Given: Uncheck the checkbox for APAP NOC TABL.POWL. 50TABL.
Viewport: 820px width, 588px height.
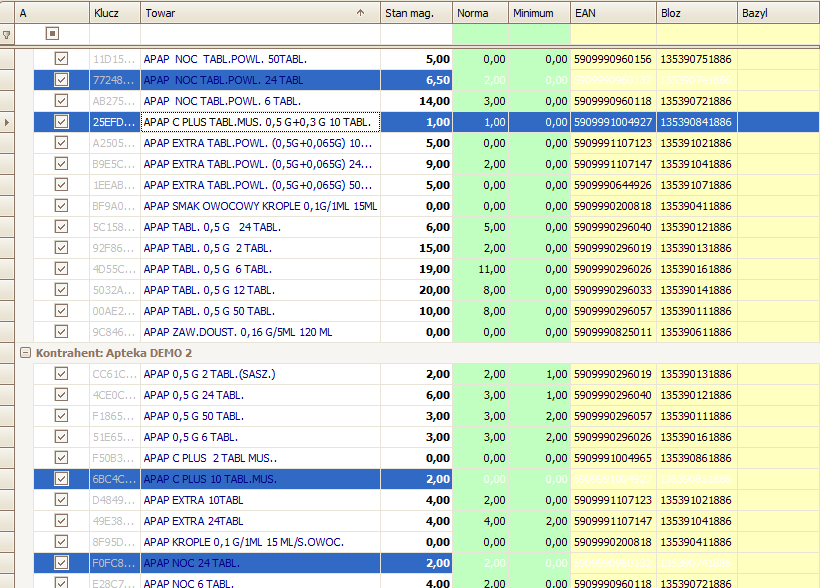Looking at the screenshot, I should [x=61, y=59].
